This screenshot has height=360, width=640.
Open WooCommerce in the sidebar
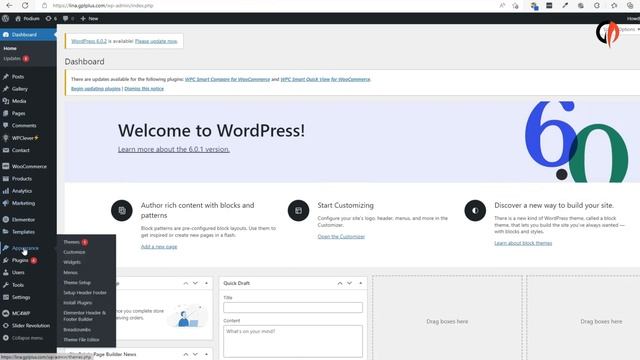point(28,167)
